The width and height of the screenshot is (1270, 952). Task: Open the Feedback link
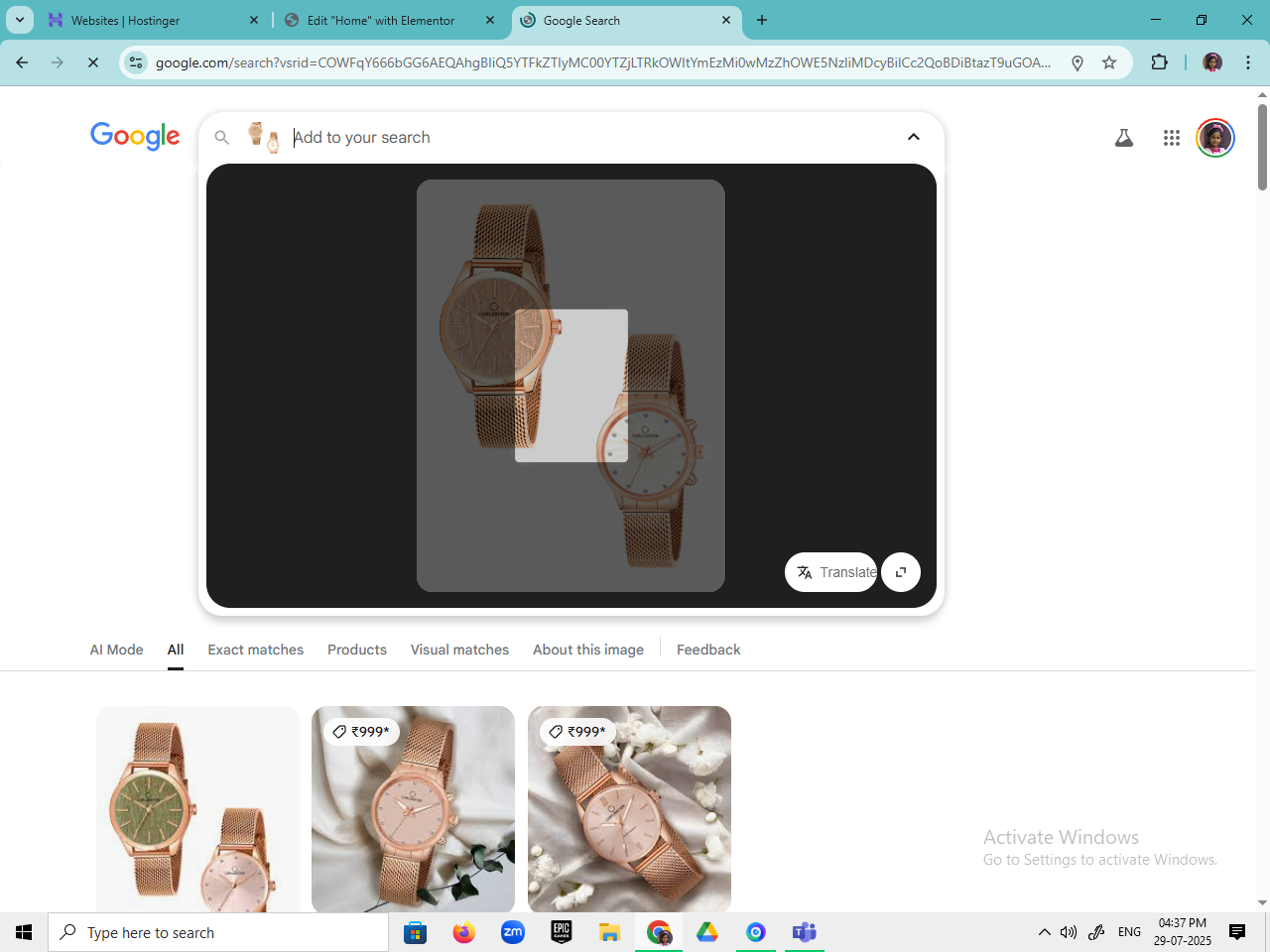[708, 650]
